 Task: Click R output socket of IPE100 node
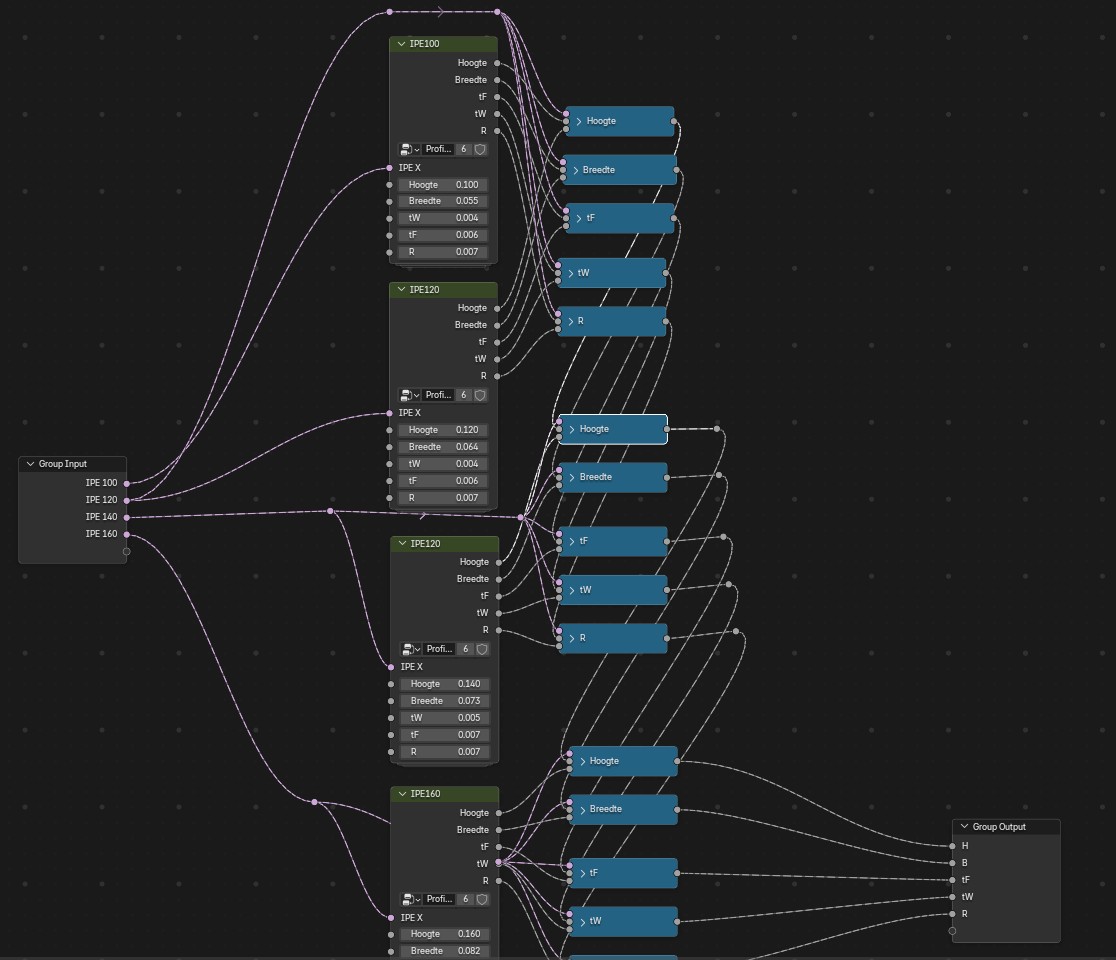(497, 131)
